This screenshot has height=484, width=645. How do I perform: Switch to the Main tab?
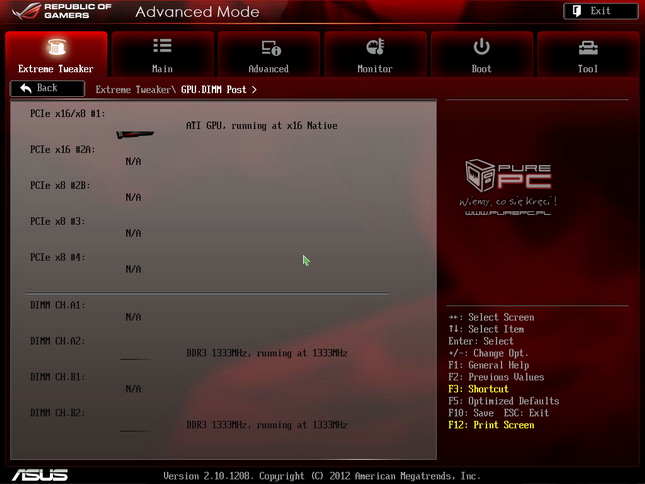pos(162,54)
